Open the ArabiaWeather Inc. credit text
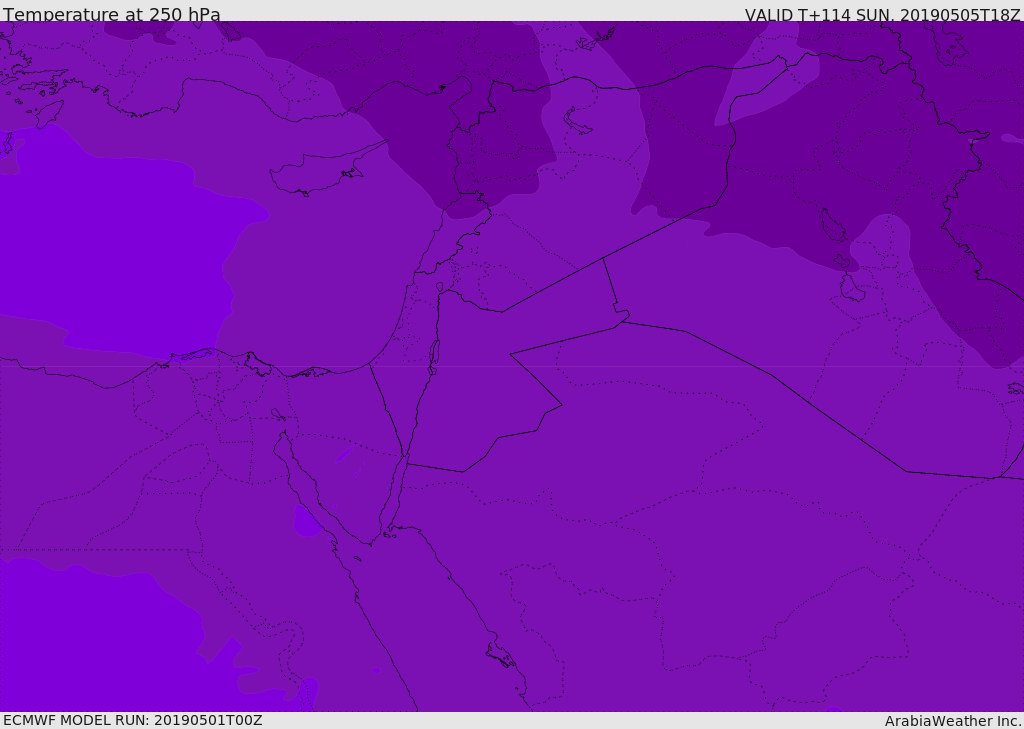The height and width of the screenshot is (729, 1024). click(x=952, y=720)
